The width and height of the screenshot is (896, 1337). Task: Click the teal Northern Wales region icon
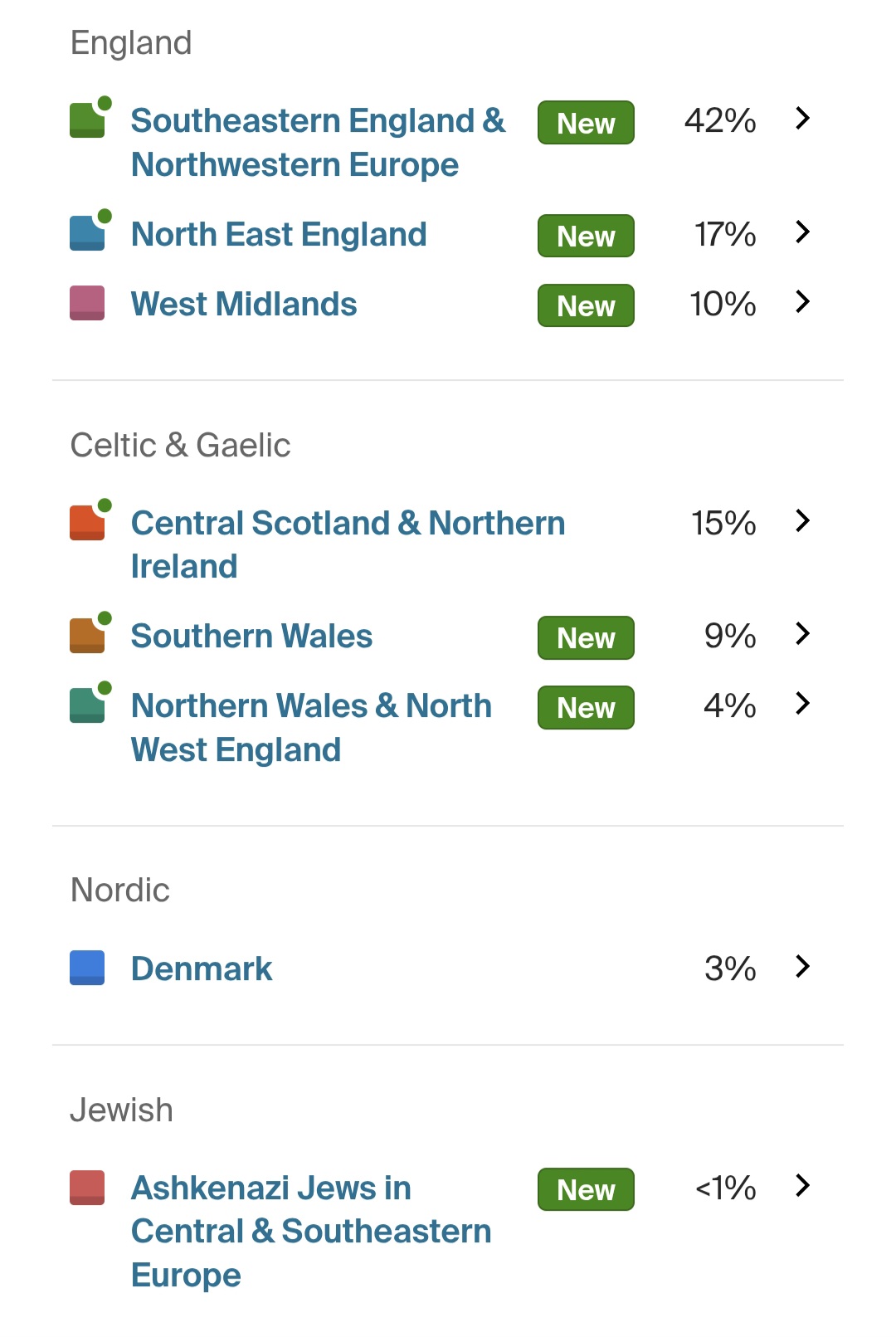point(87,705)
